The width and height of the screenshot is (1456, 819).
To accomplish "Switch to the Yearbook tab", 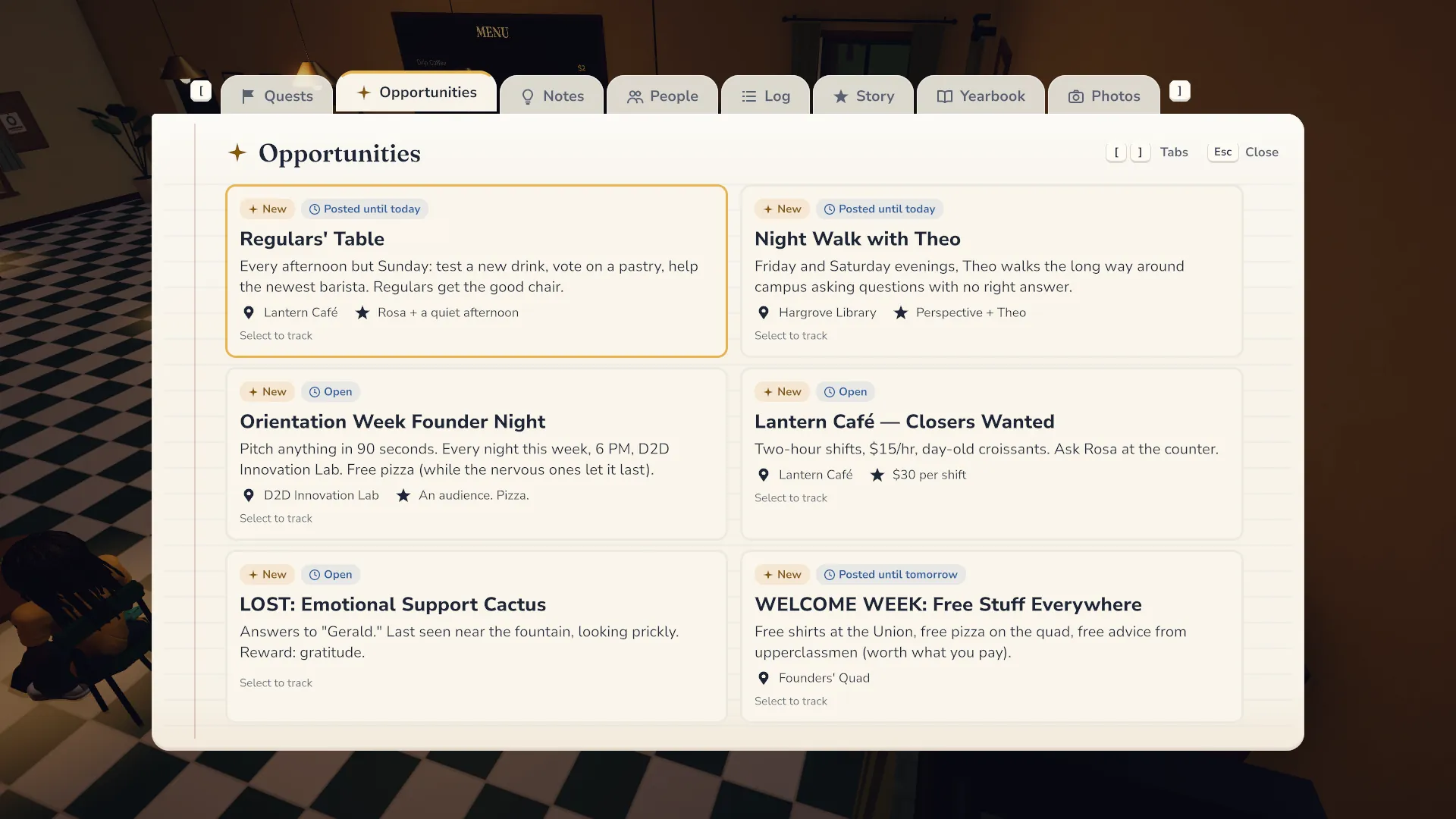I will [981, 96].
